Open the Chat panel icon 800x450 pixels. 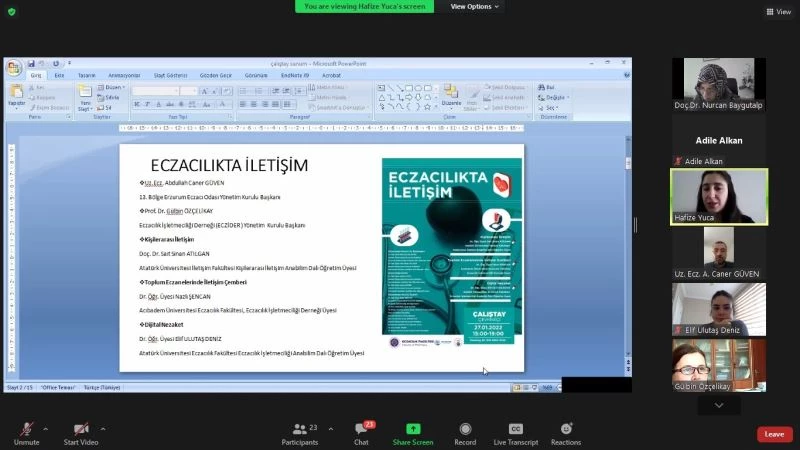coord(362,429)
